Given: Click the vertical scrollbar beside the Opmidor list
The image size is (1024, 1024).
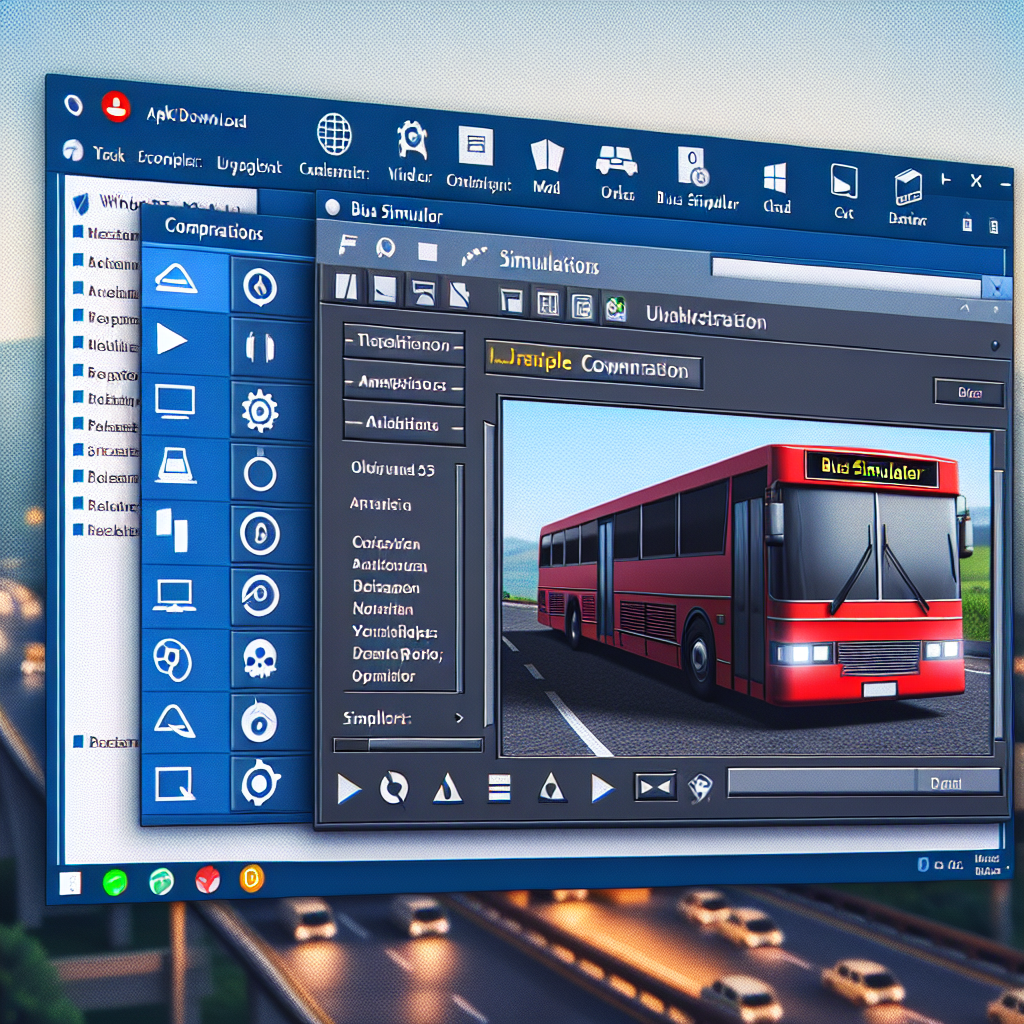Looking at the screenshot, I should (x=460, y=577).
